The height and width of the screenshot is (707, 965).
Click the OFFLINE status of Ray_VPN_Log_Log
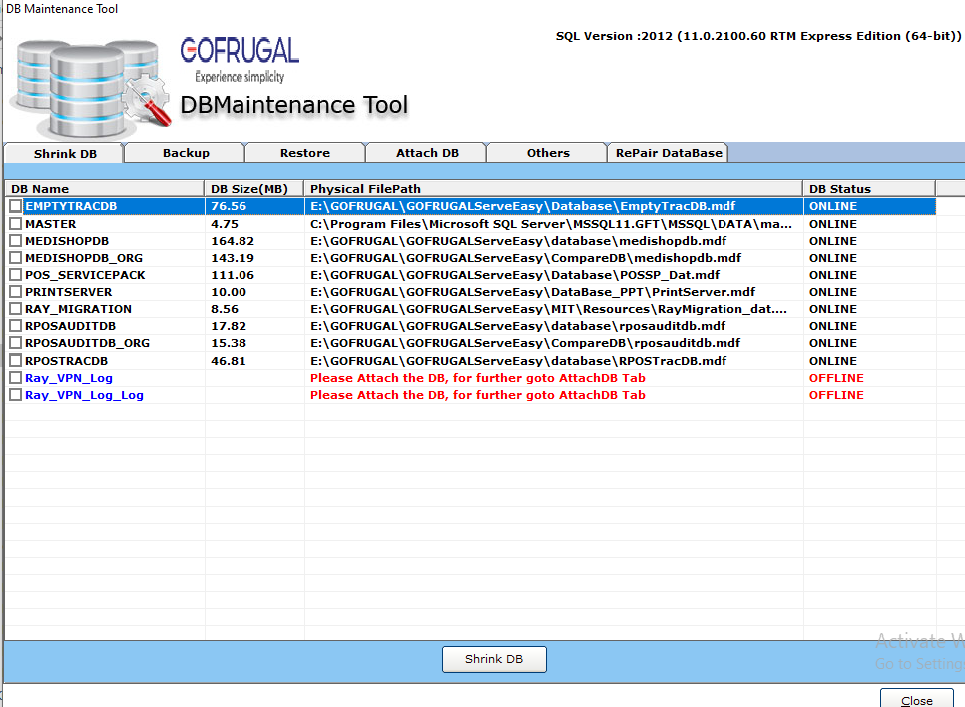pyautogui.click(x=836, y=395)
